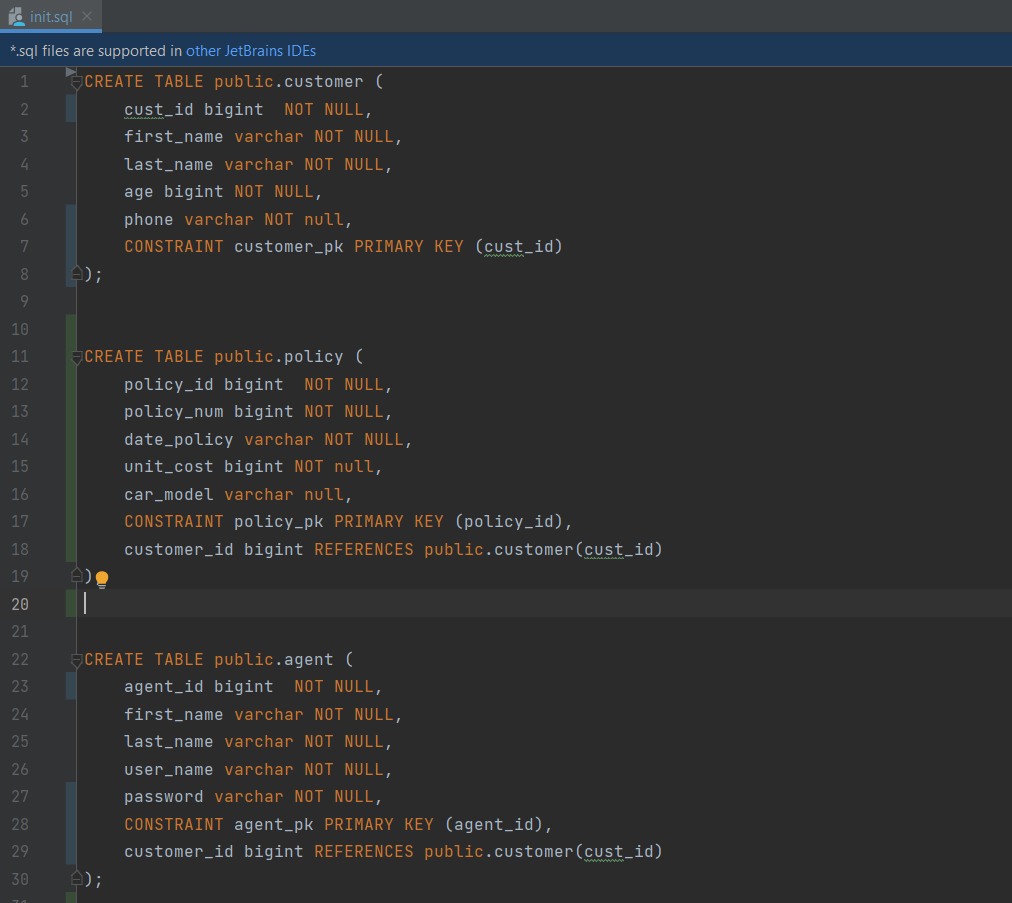Close the init.sql tab
1012x903 pixels.
click(x=87, y=16)
